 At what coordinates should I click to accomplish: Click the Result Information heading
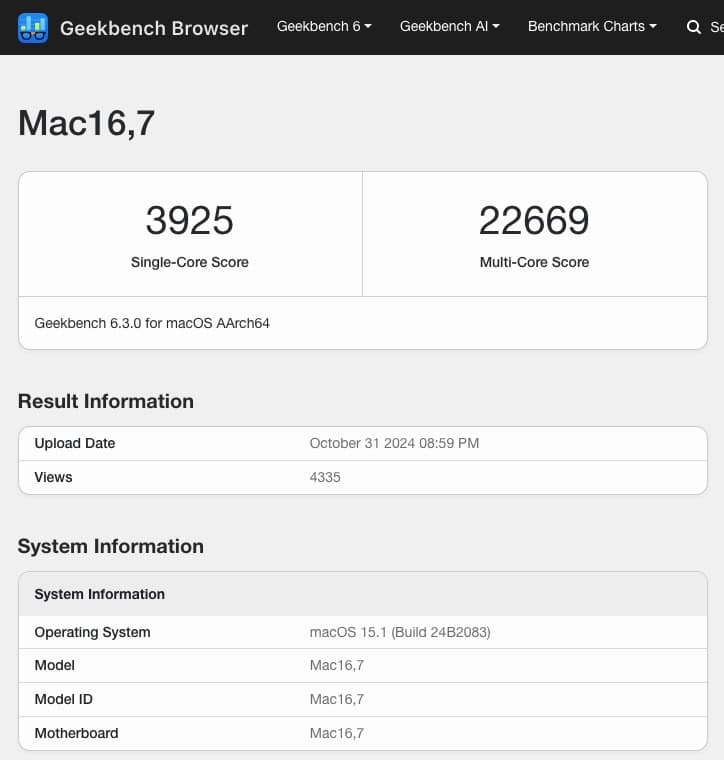pos(106,401)
